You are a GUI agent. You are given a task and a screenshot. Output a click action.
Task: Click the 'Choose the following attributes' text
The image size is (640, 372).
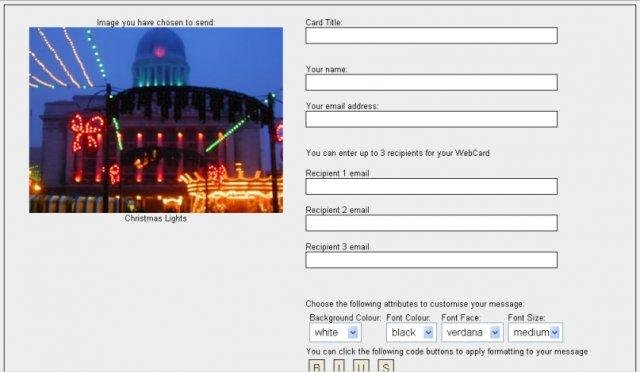[x=415, y=304]
